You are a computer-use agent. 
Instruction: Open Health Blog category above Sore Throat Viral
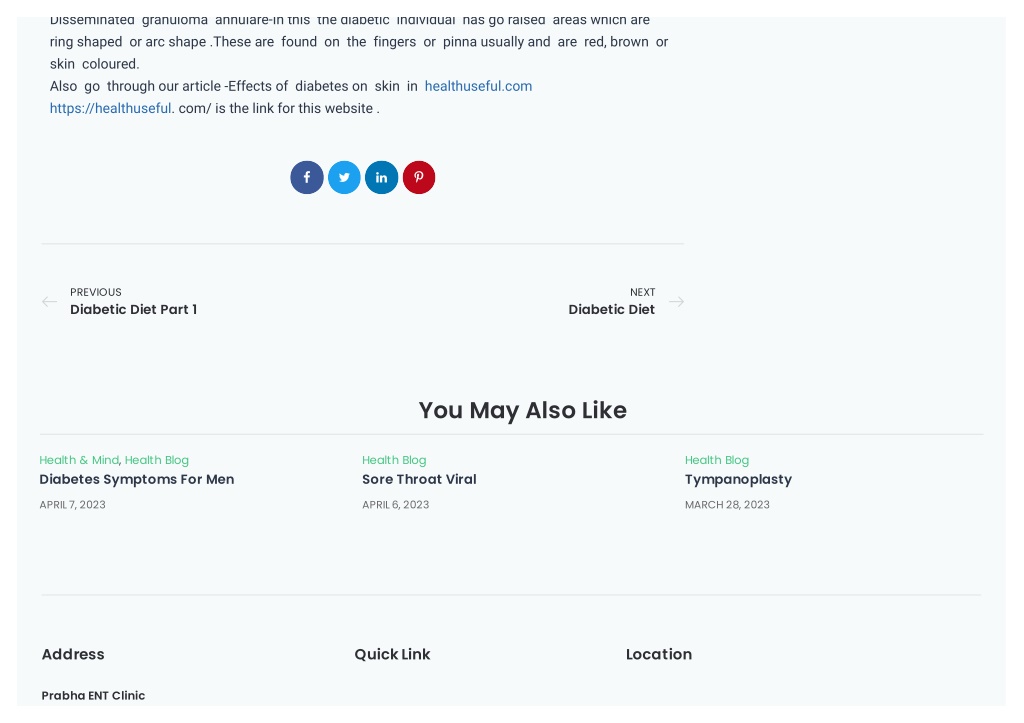(394, 460)
